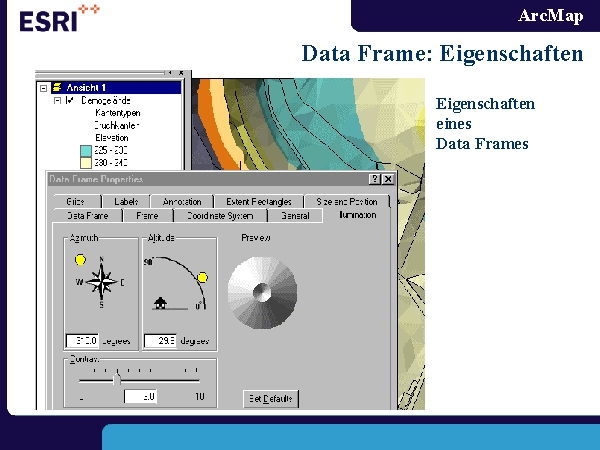Click the Altitude degrees input field
The image size is (600, 450).
tap(160, 340)
